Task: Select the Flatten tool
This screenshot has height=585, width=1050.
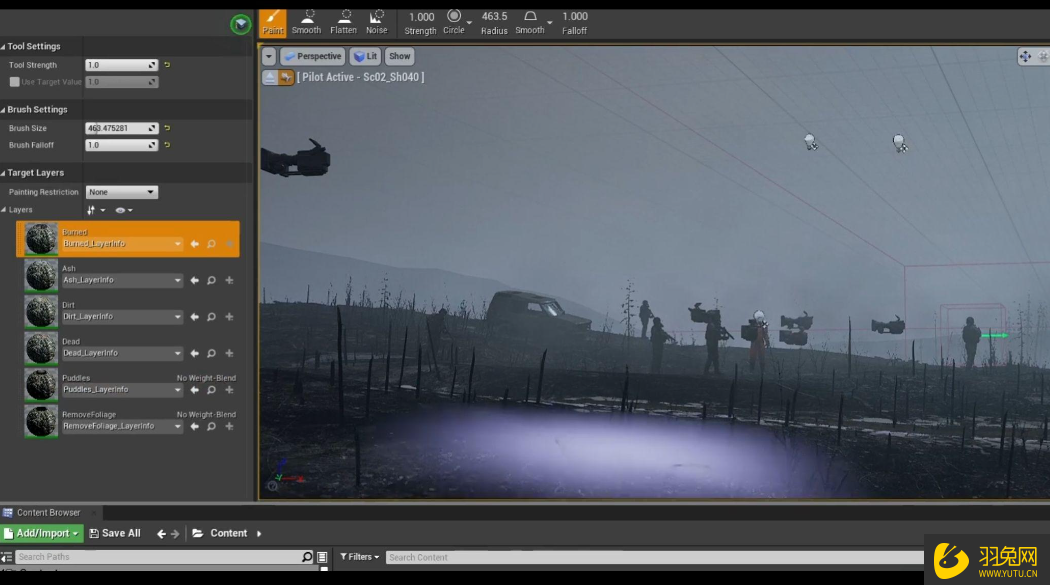Action: click(343, 21)
